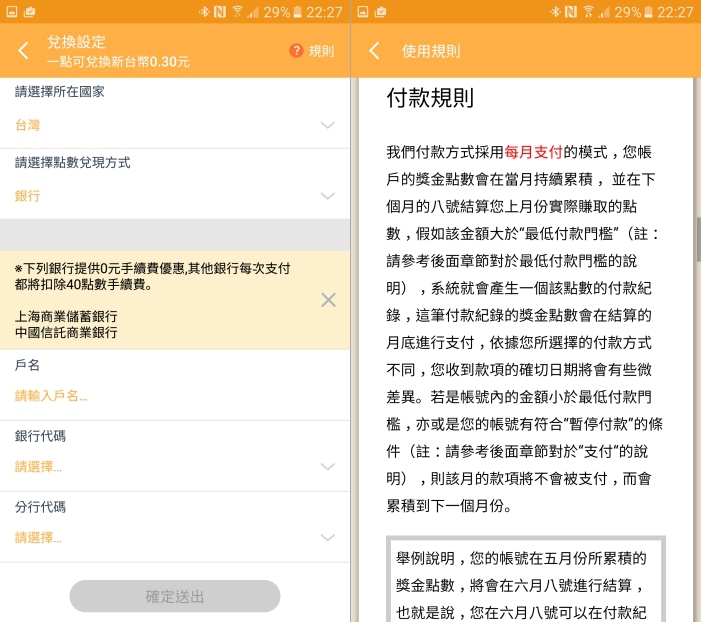
Task: Tap the left status bar Bluetooth icon
Action: tap(204, 12)
